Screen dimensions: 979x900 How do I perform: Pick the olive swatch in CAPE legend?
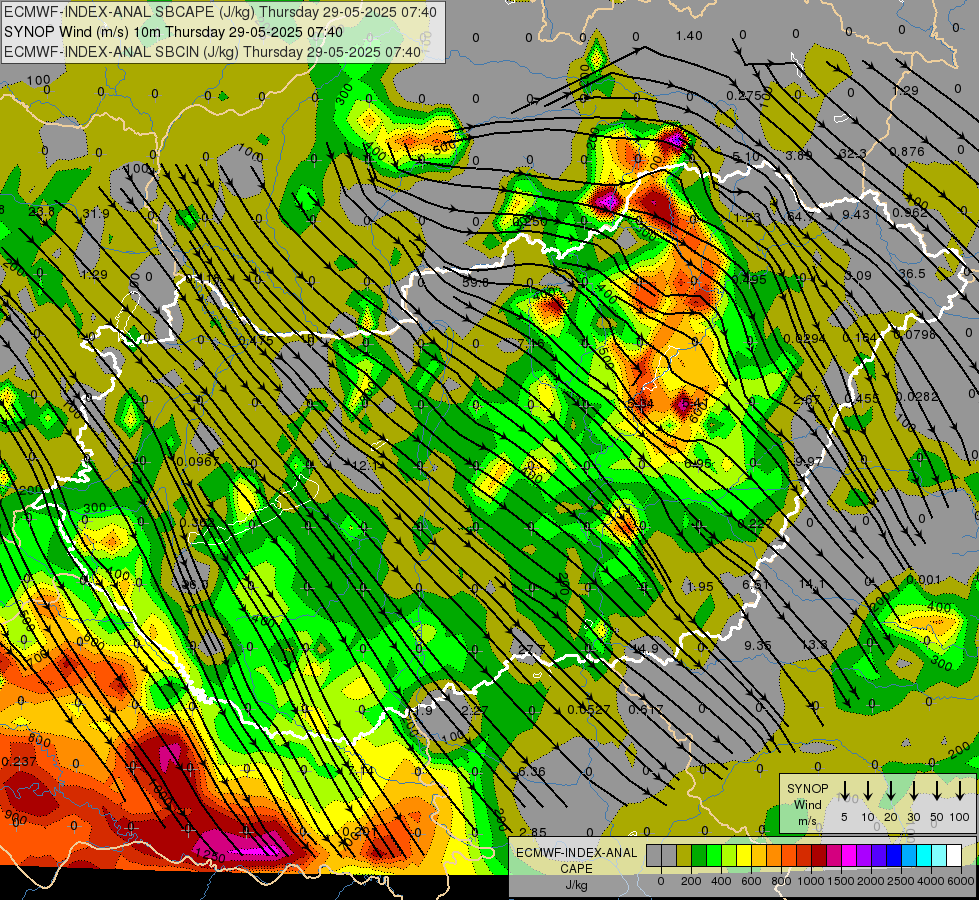pyautogui.click(x=684, y=855)
